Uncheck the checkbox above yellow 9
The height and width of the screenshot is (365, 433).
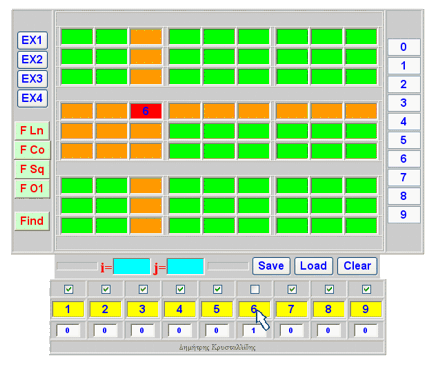(x=366, y=289)
